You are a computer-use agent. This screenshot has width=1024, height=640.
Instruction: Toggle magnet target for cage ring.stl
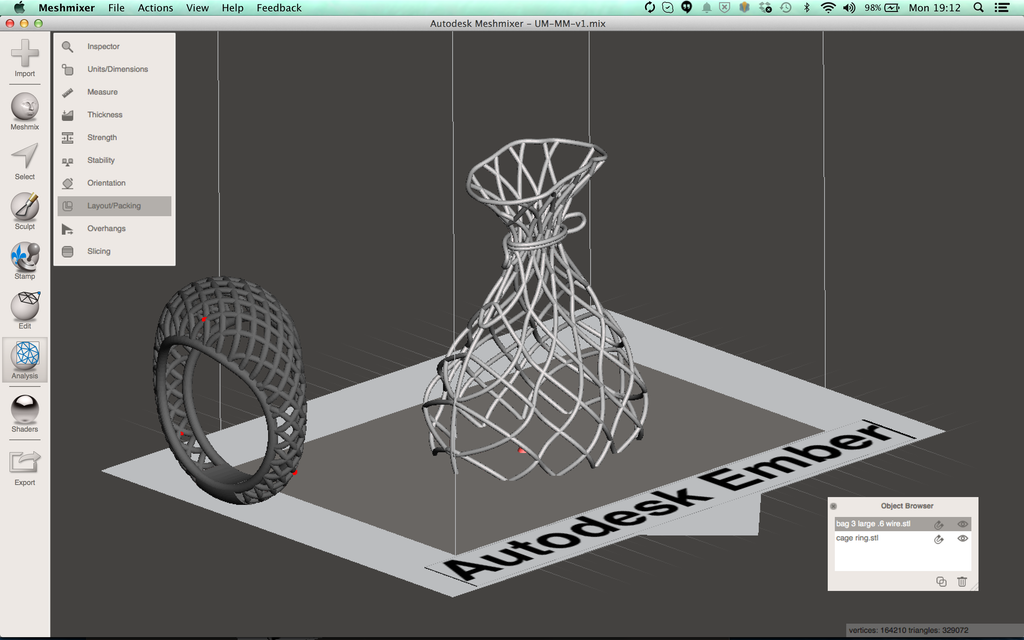pos(938,539)
